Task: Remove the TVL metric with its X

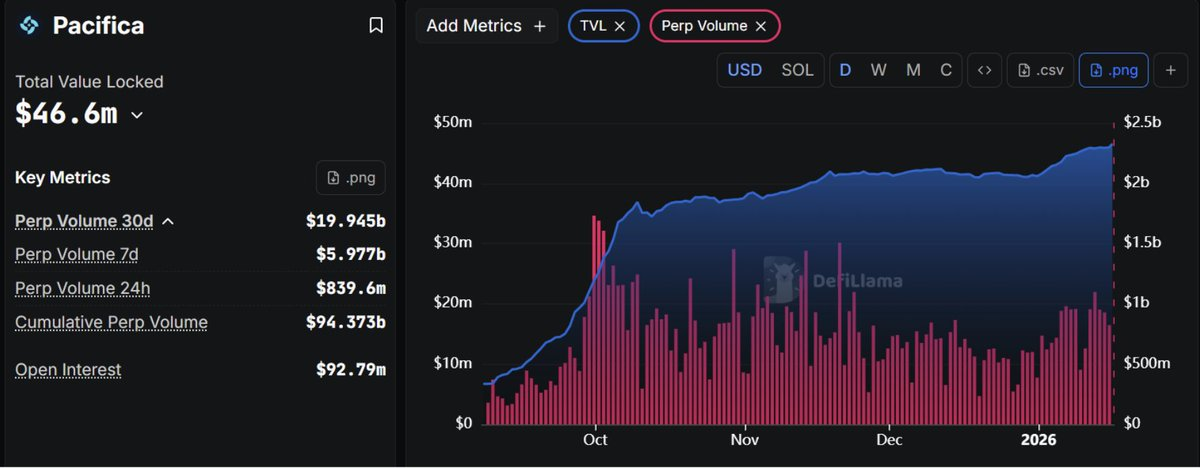Action: 620,26
